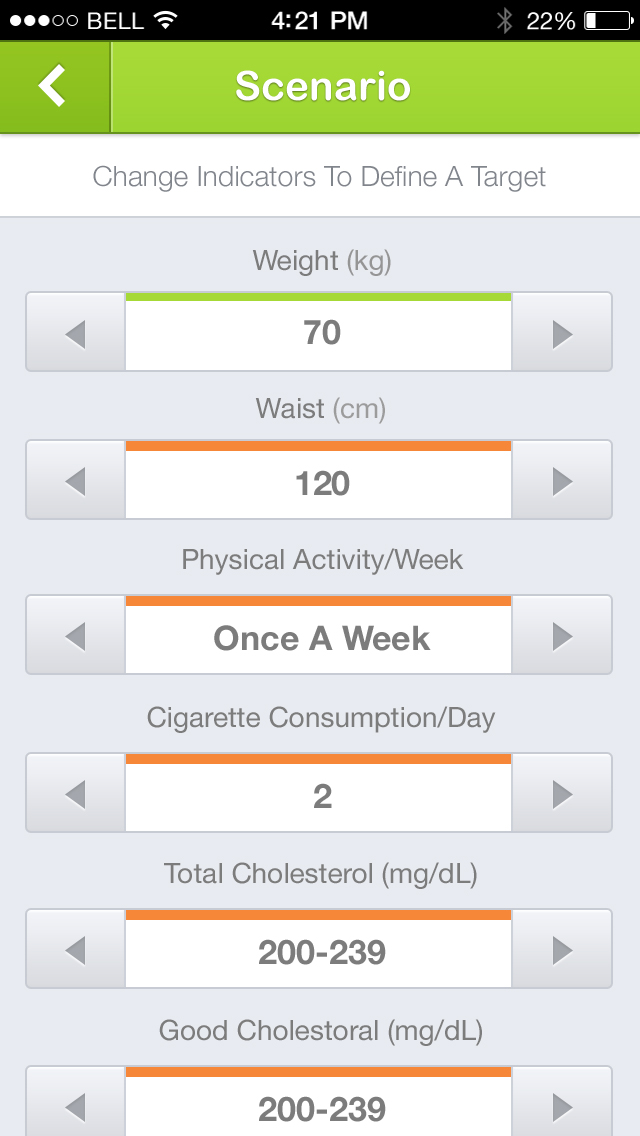Increase Cigarette Consumption/Day with right arrow
This screenshot has height=1136, width=640.
coord(562,795)
